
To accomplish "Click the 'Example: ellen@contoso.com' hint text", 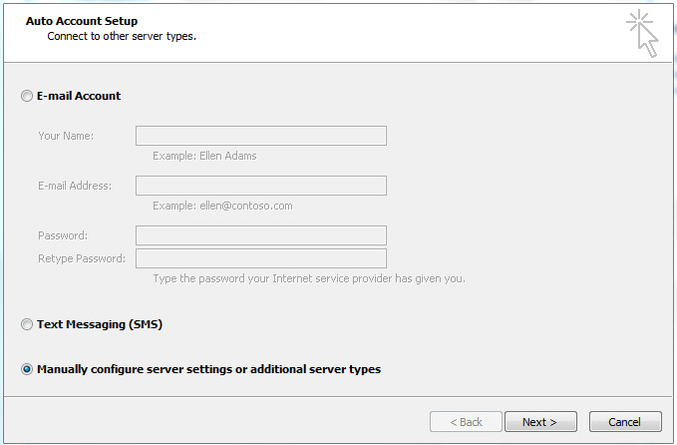I will pyautogui.click(x=222, y=206).
